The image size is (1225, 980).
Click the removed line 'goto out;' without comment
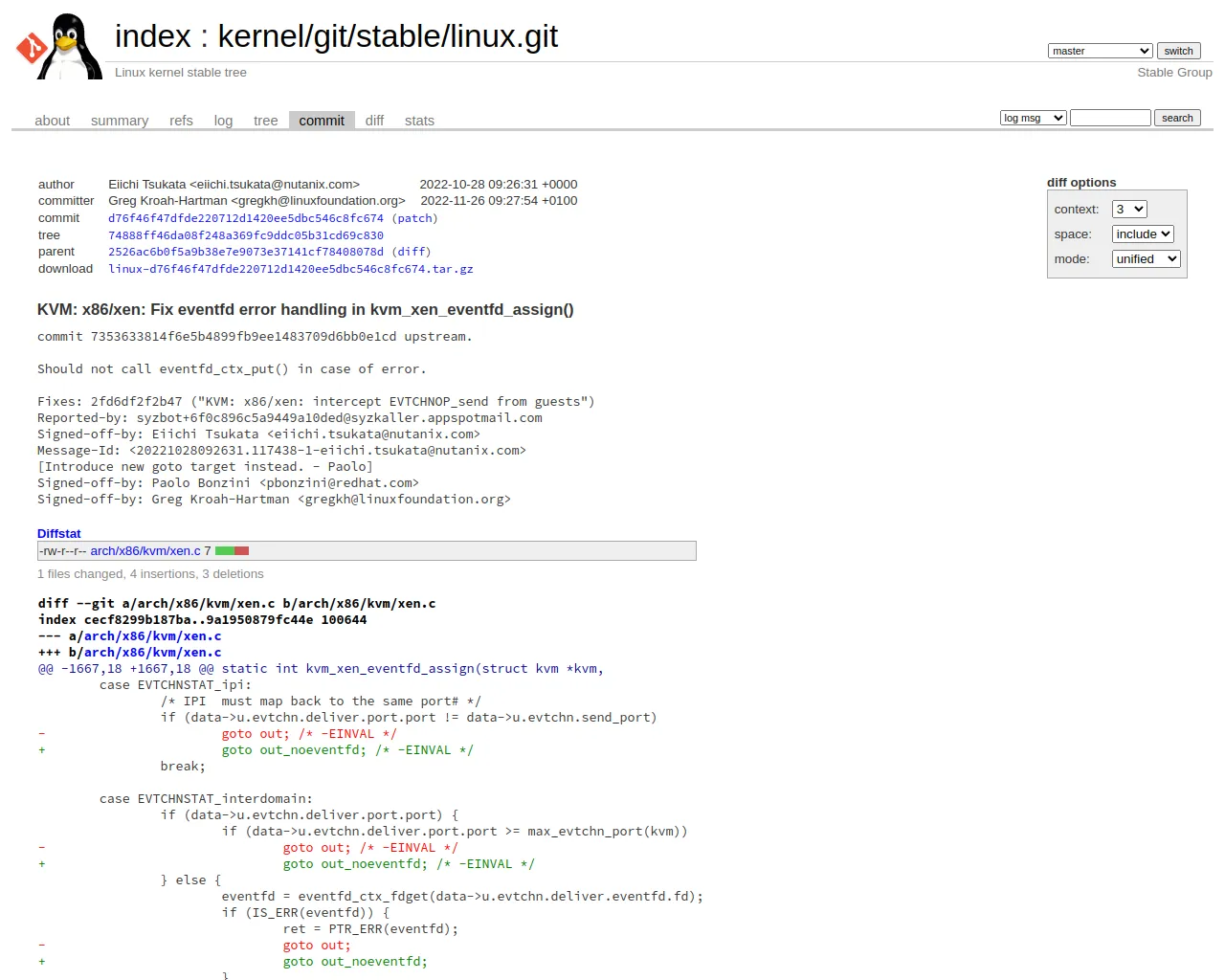coord(317,946)
